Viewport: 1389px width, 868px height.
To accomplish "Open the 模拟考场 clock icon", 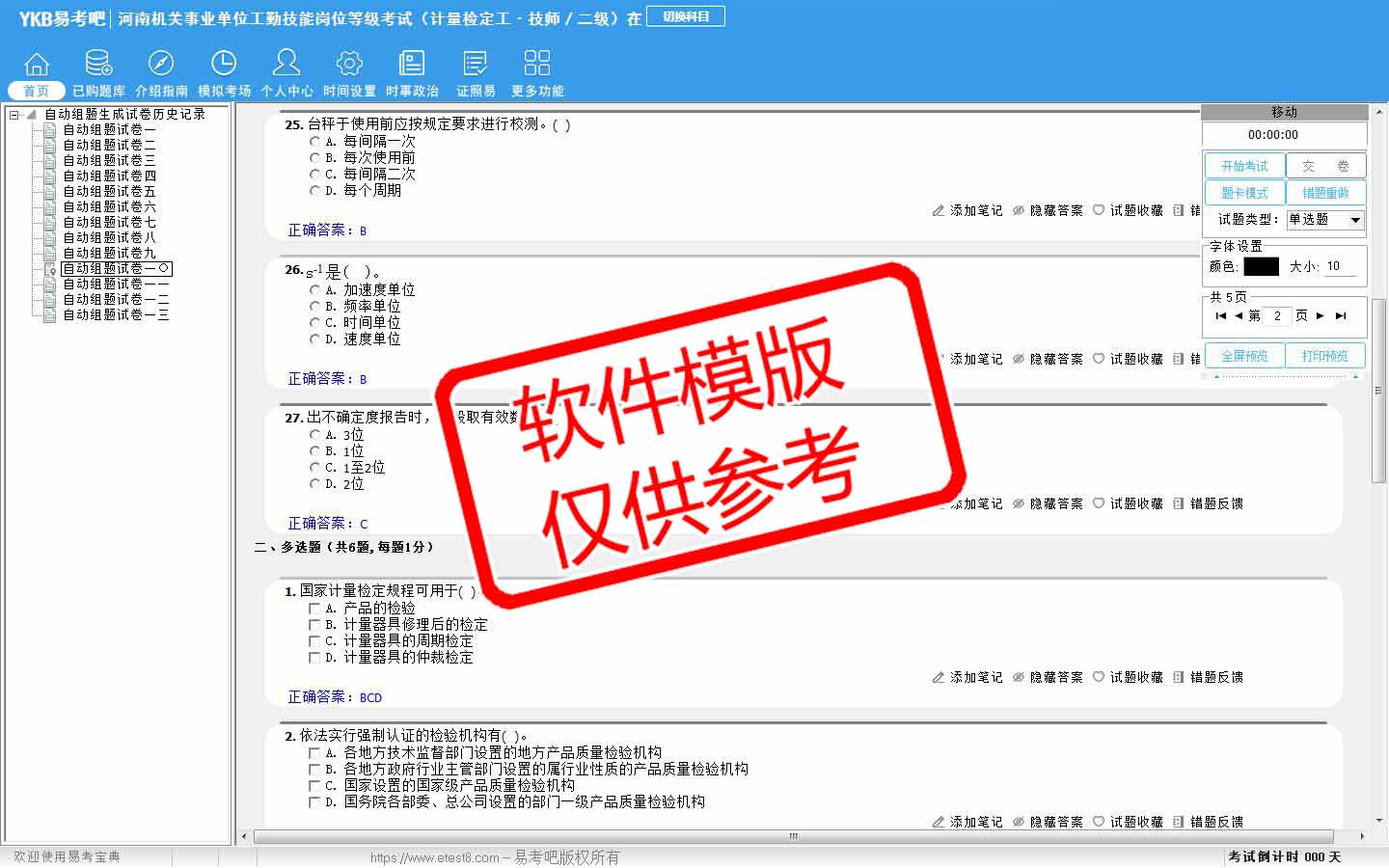I will [224, 65].
